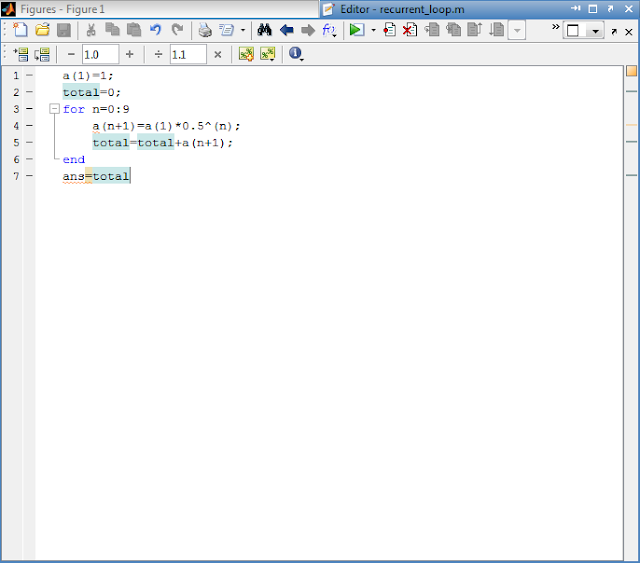Open a file with the folder icon
The image size is (640, 563).
42,30
